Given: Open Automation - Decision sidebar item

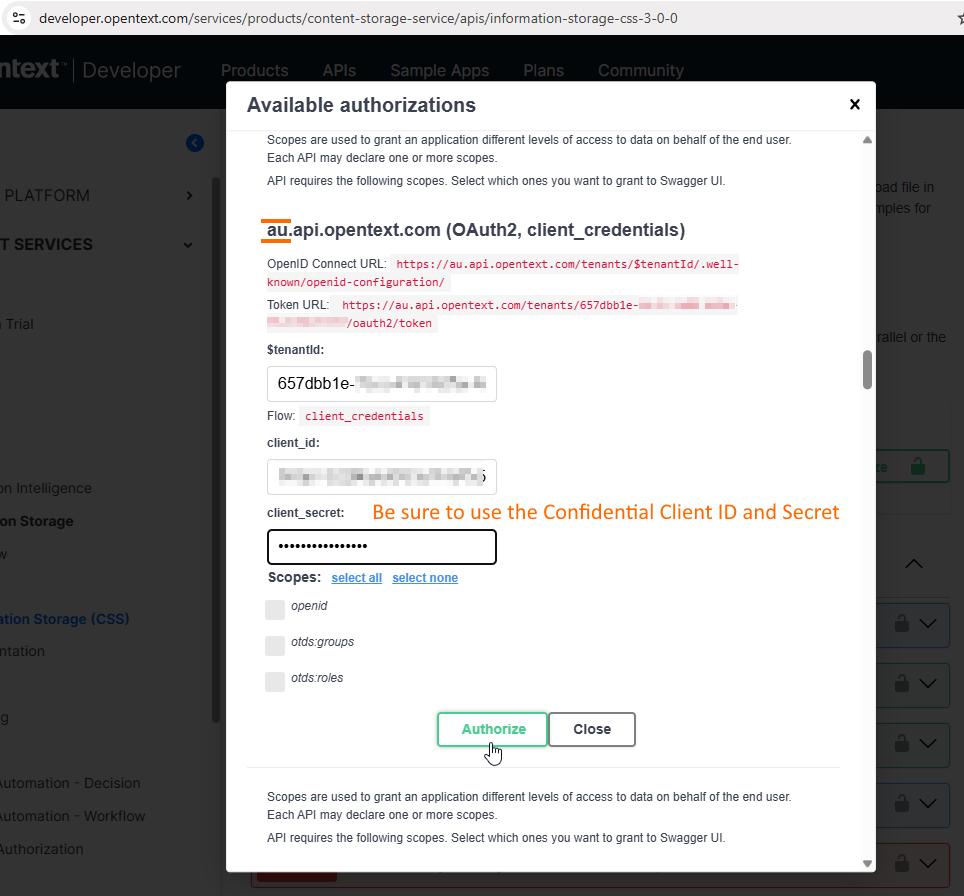Looking at the screenshot, I should 70,783.
